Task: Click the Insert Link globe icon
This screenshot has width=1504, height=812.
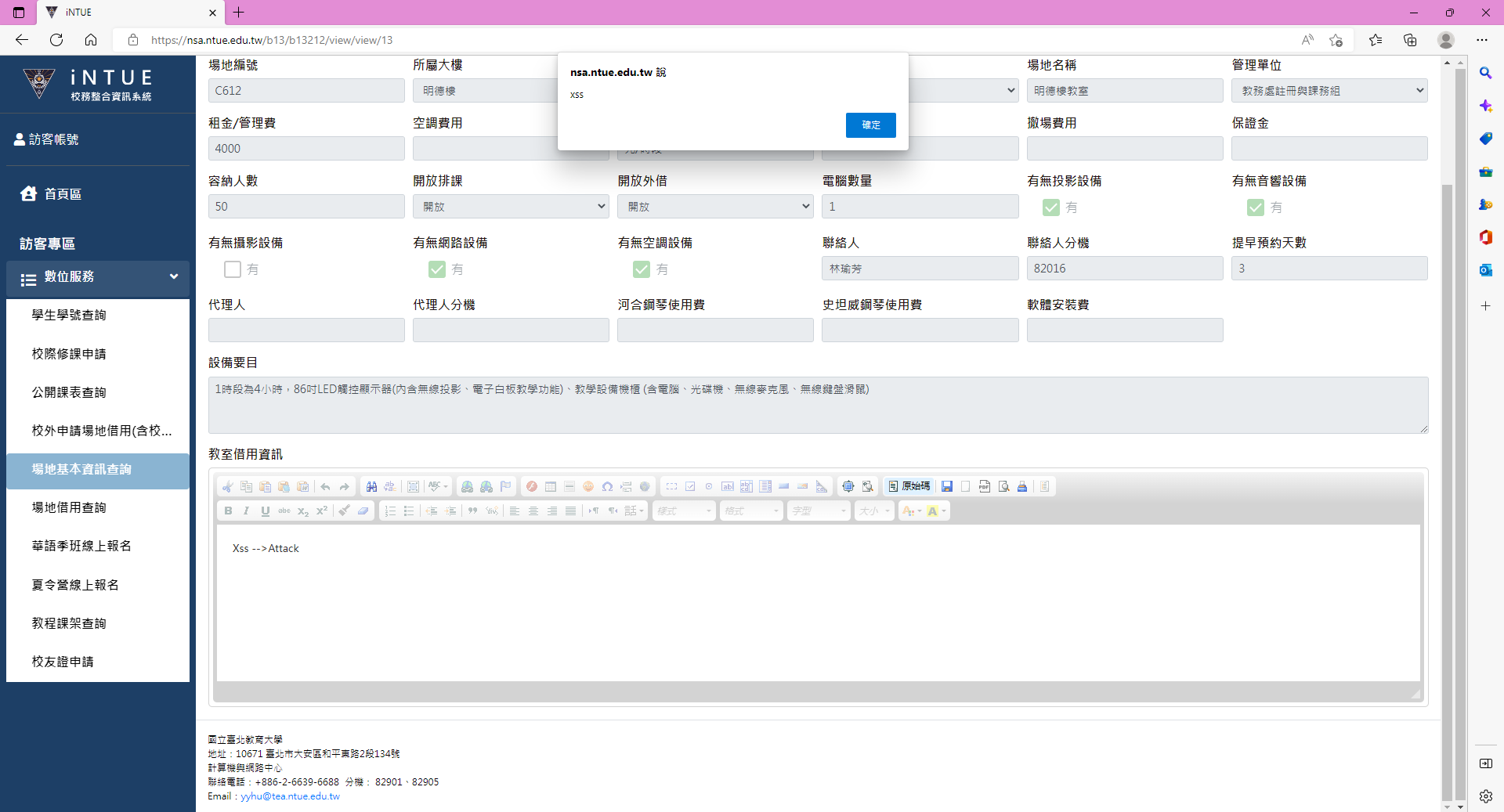Action: [468, 486]
